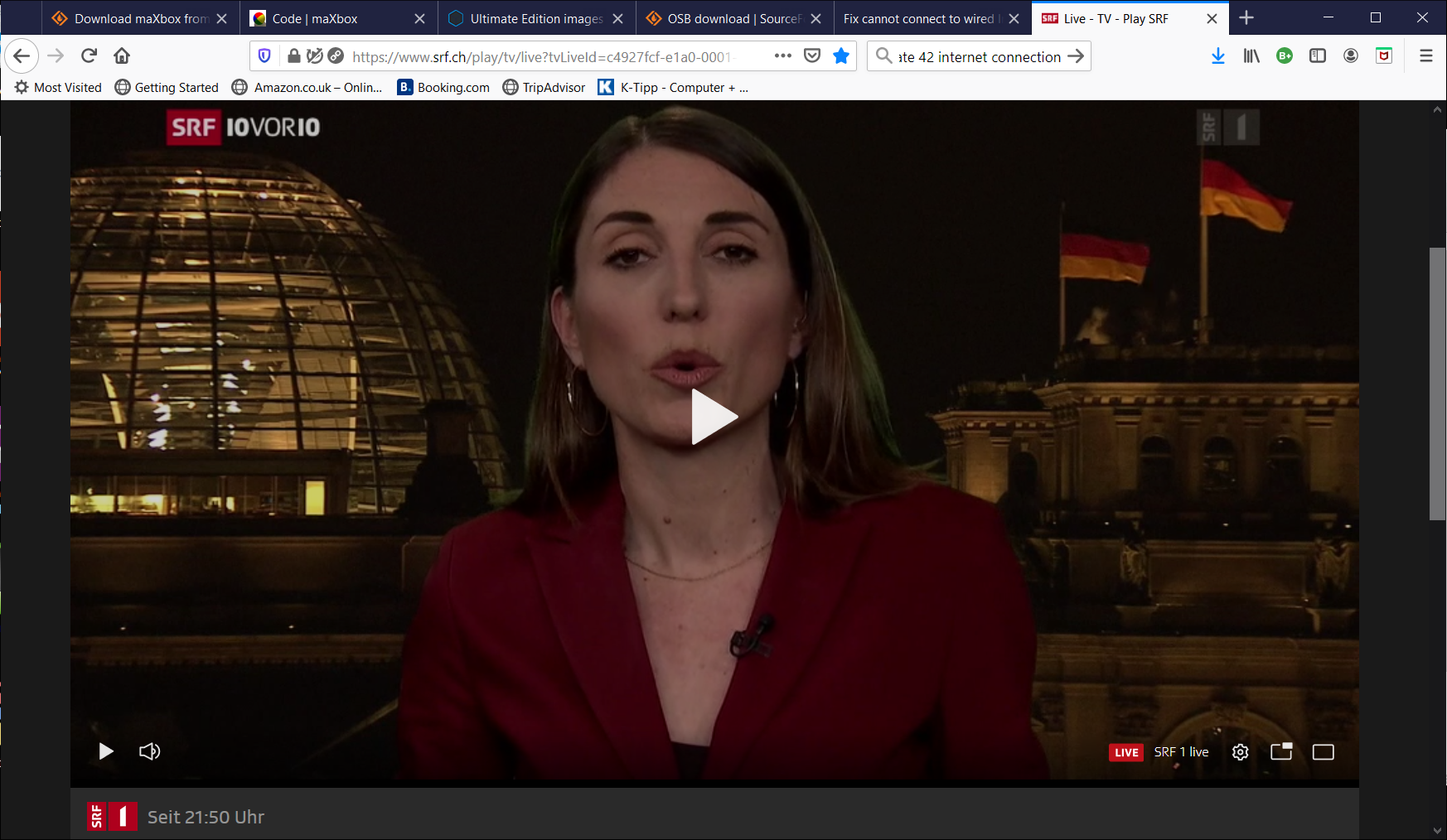Toggle fullscreen mode for the video
Image resolution: width=1447 pixels, height=840 pixels.
point(1323,752)
